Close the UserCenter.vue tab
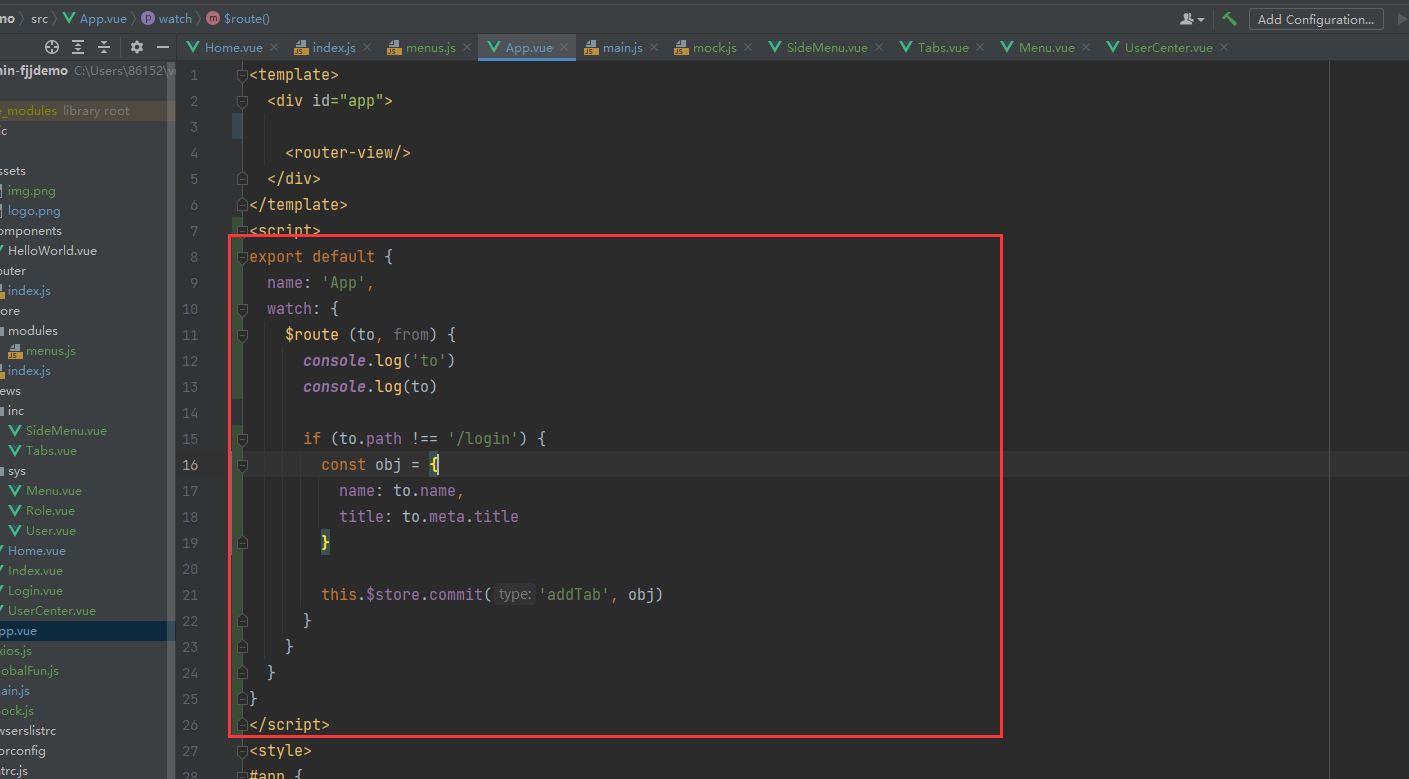Viewport: 1409px width, 779px height. pyautogui.click(x=1224, y=47)
